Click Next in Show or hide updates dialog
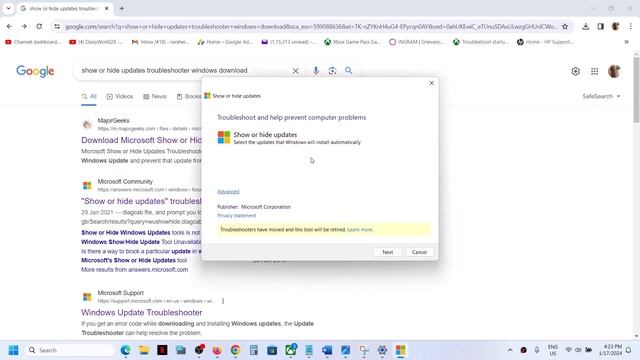This screenshot has width=640, height=360. coord(387,252)
